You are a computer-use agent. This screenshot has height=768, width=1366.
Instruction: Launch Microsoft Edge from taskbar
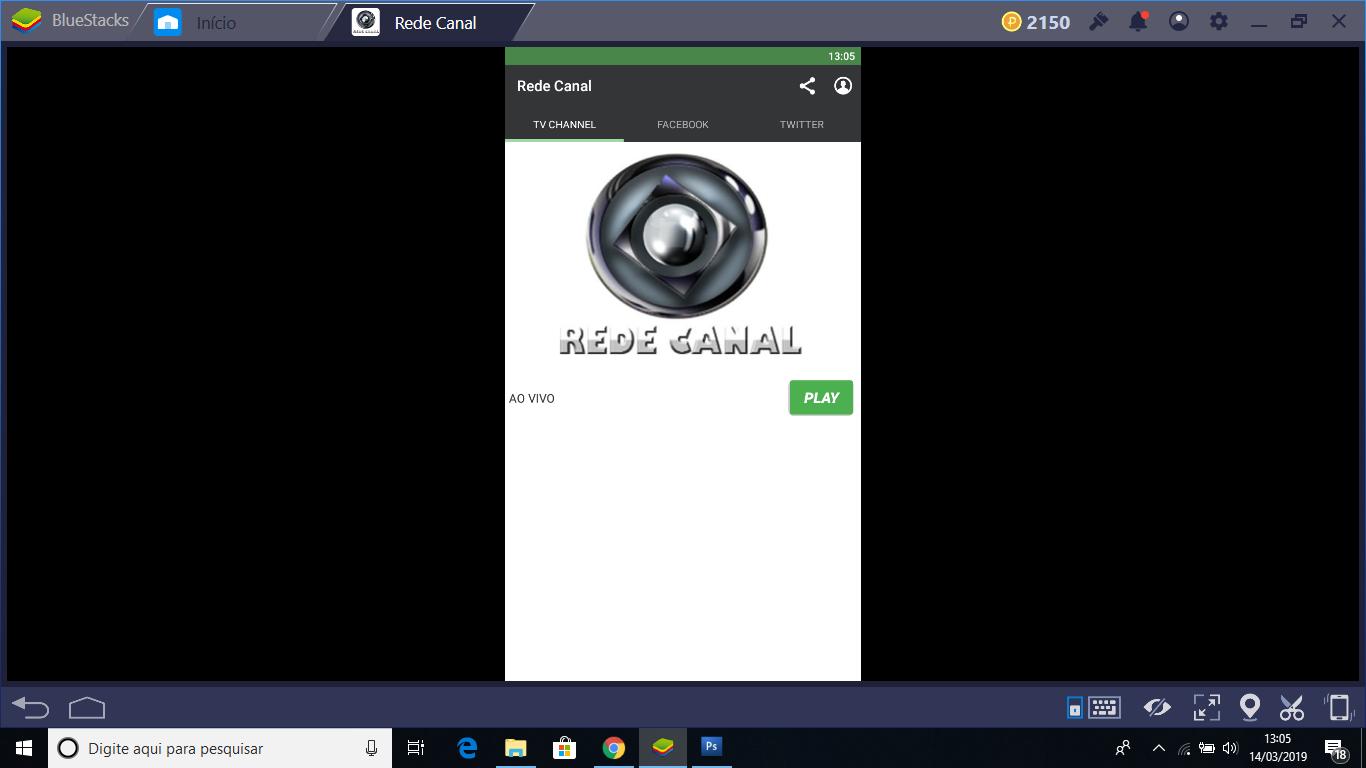tap(467, 748)
